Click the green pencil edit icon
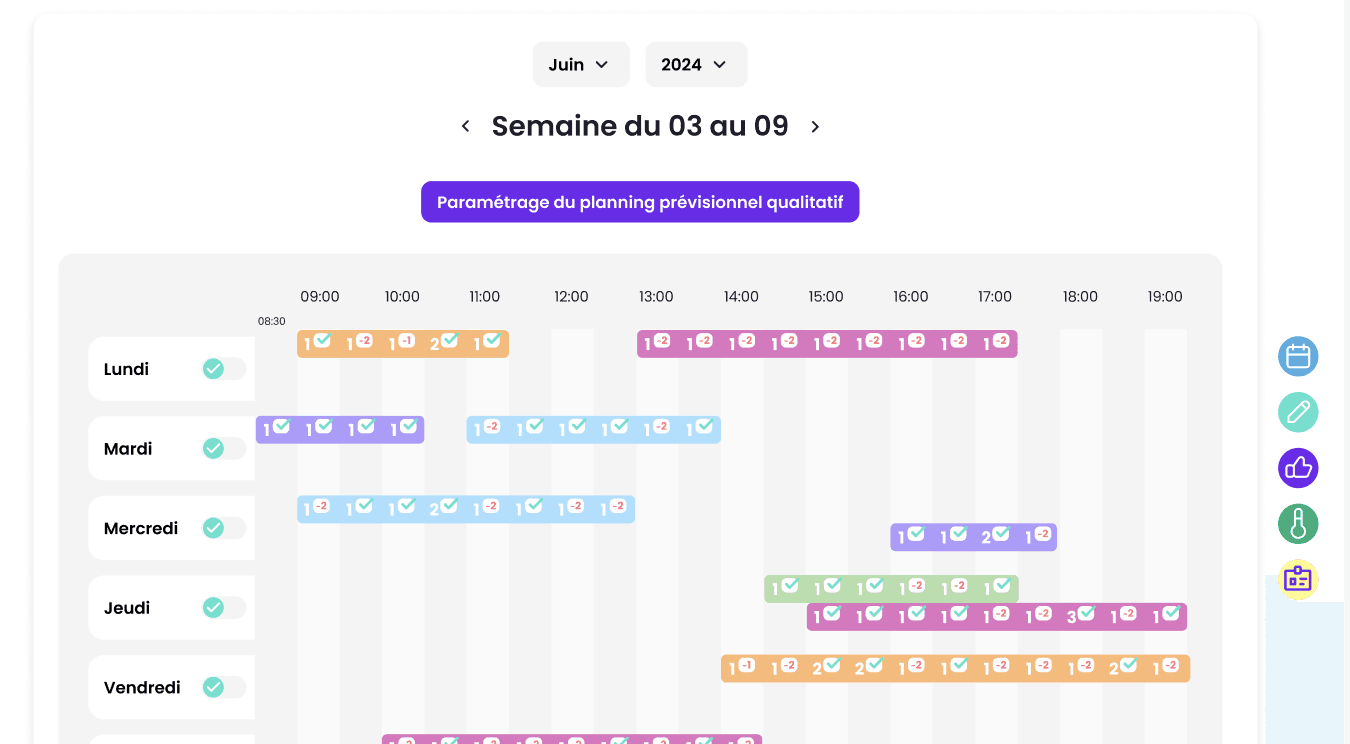The image size is (1350, 744). tap(1298, 412)
